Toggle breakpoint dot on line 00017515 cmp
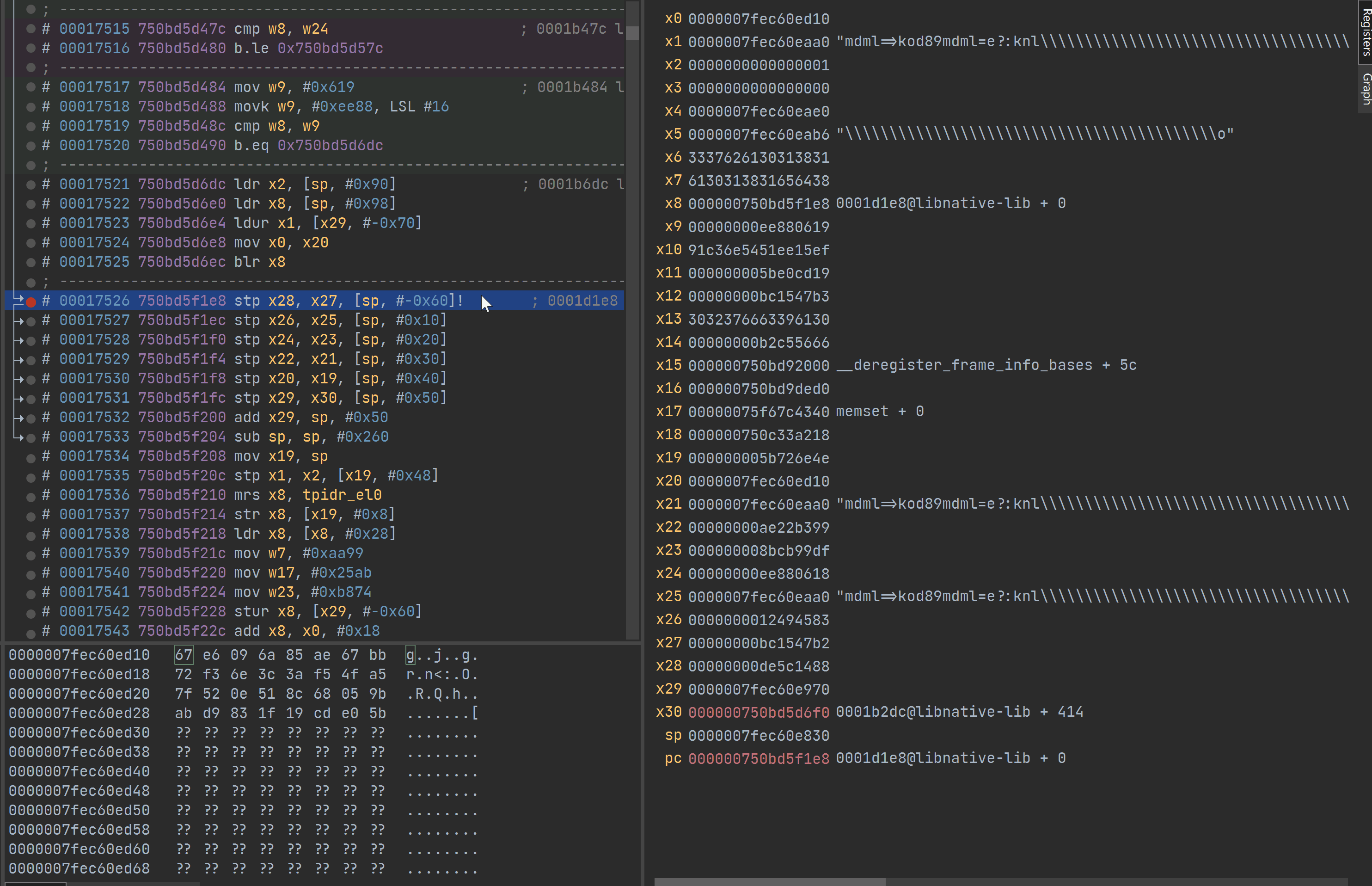1372x886 pixels. 31,29
